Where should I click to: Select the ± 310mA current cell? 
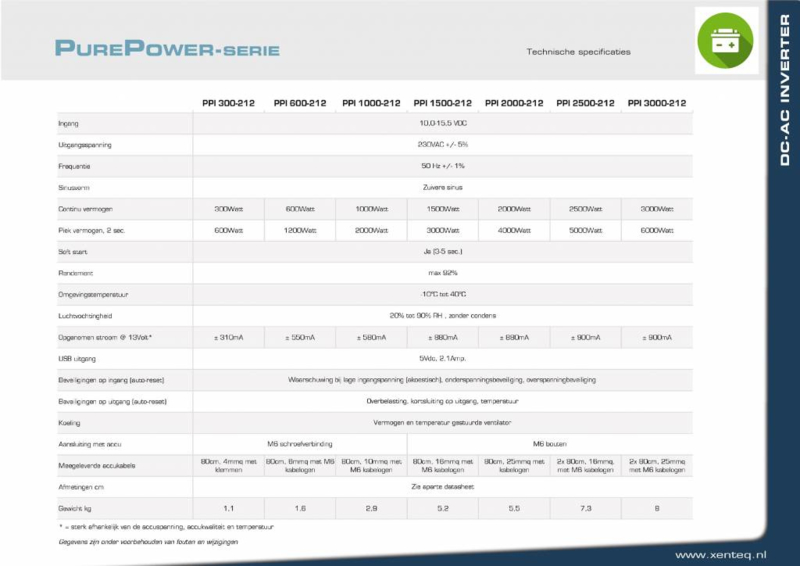(229, 337)
